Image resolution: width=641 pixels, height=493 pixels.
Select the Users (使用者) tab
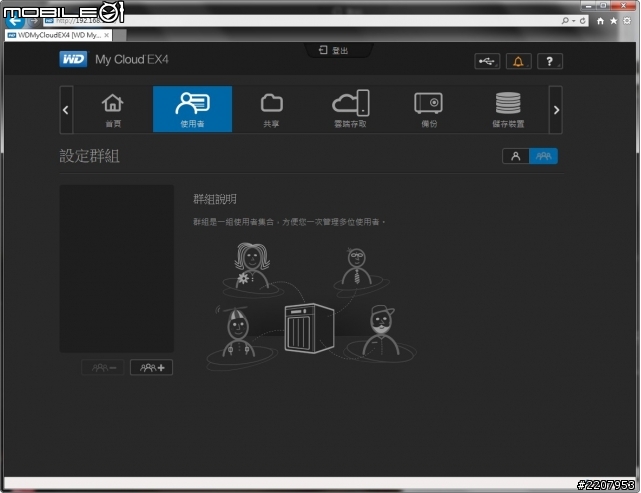[x=193, y=109]
